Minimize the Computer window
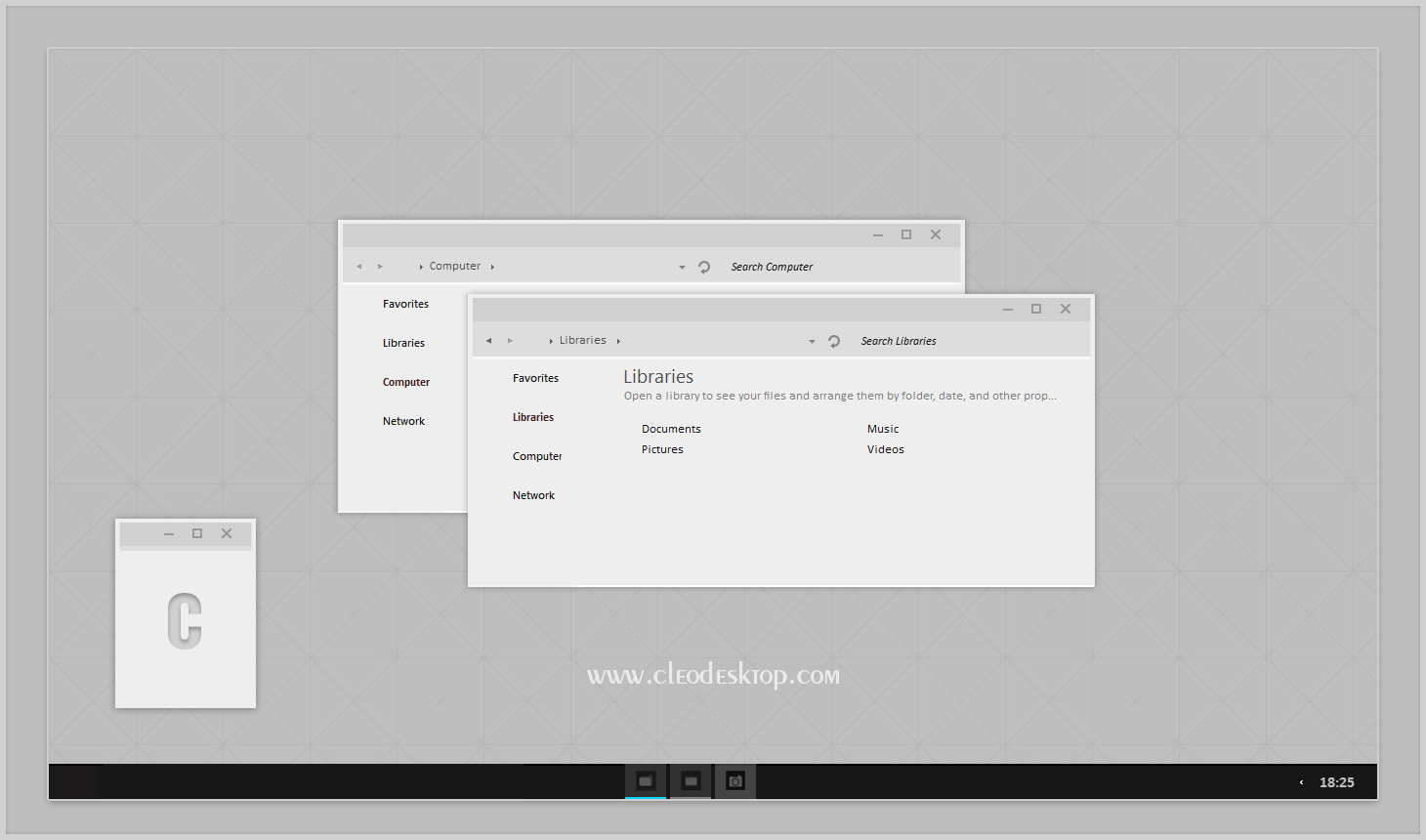Viewport: 1426px width, 840px height. click(x=878, y=235)
